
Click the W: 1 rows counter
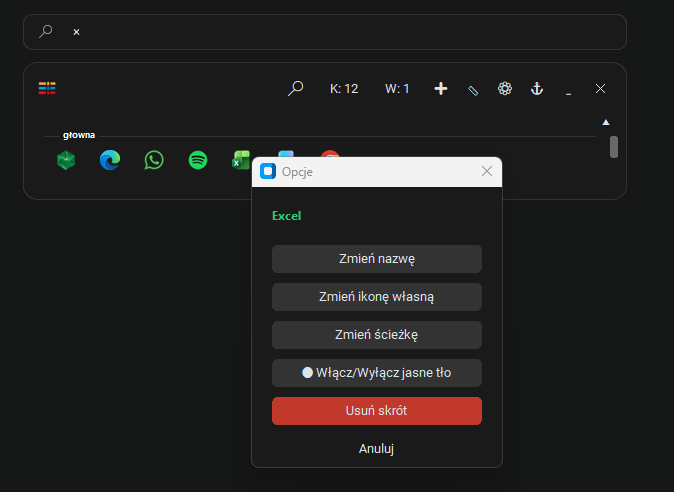tap(397, 89)
